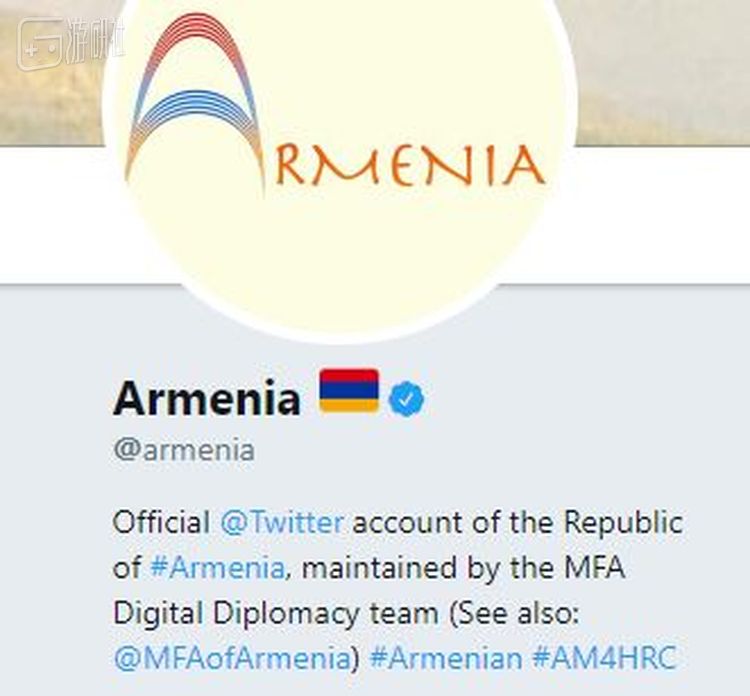This screenshot has width=750, height=696.
Task: Visit the @MFAofArmenia mention link
Action: click(x=232, y=658)
